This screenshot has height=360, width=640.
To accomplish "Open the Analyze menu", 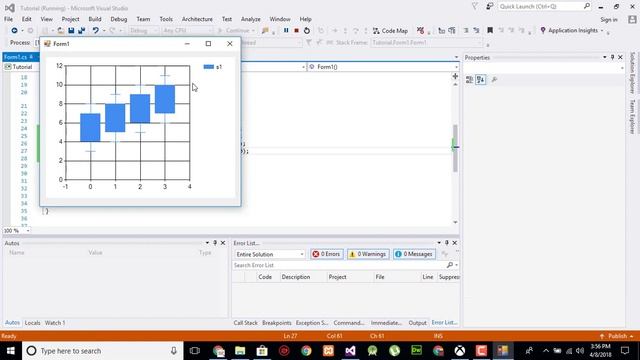I will tap(251, 19).
